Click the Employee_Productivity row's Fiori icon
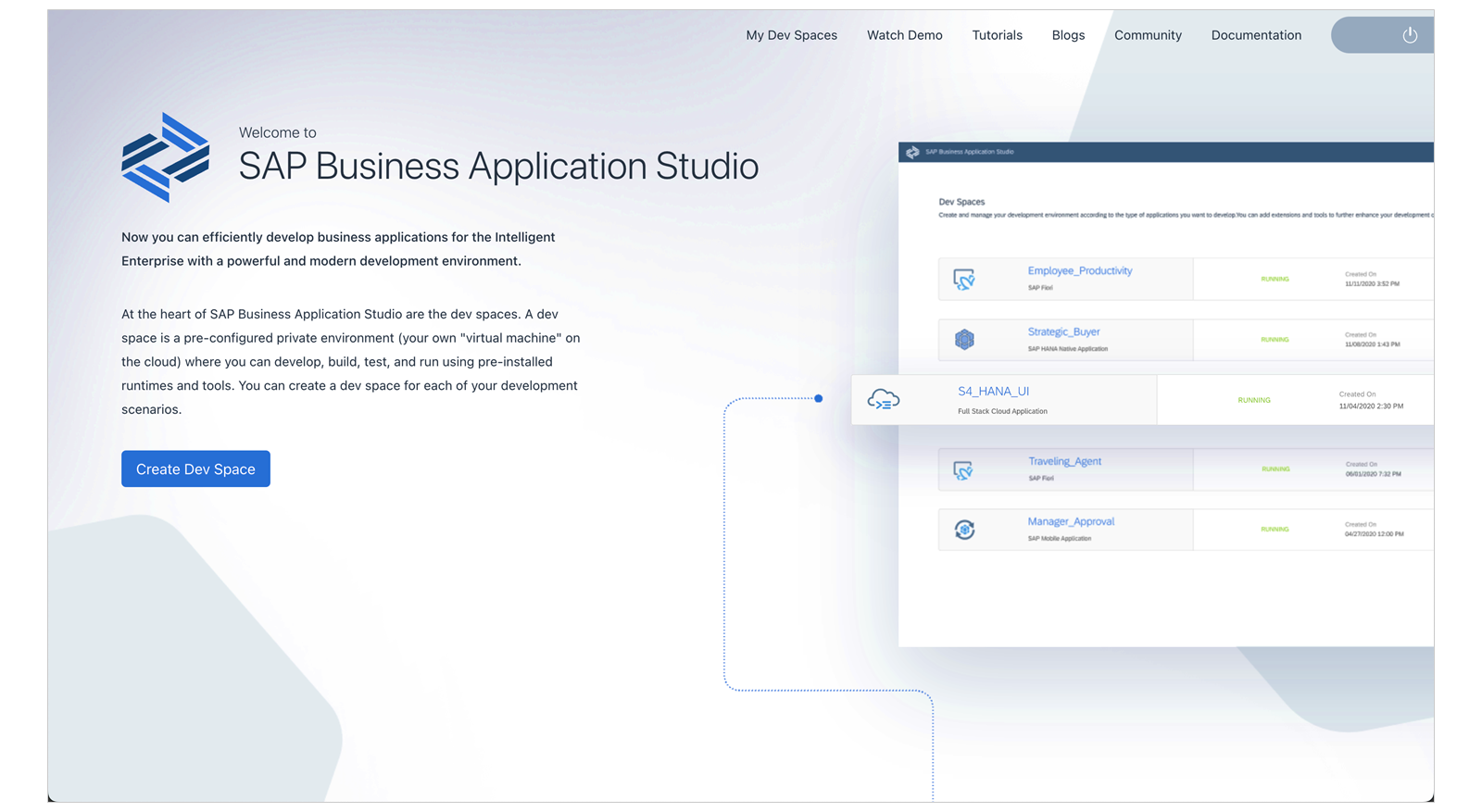 (x=964, y=279)
